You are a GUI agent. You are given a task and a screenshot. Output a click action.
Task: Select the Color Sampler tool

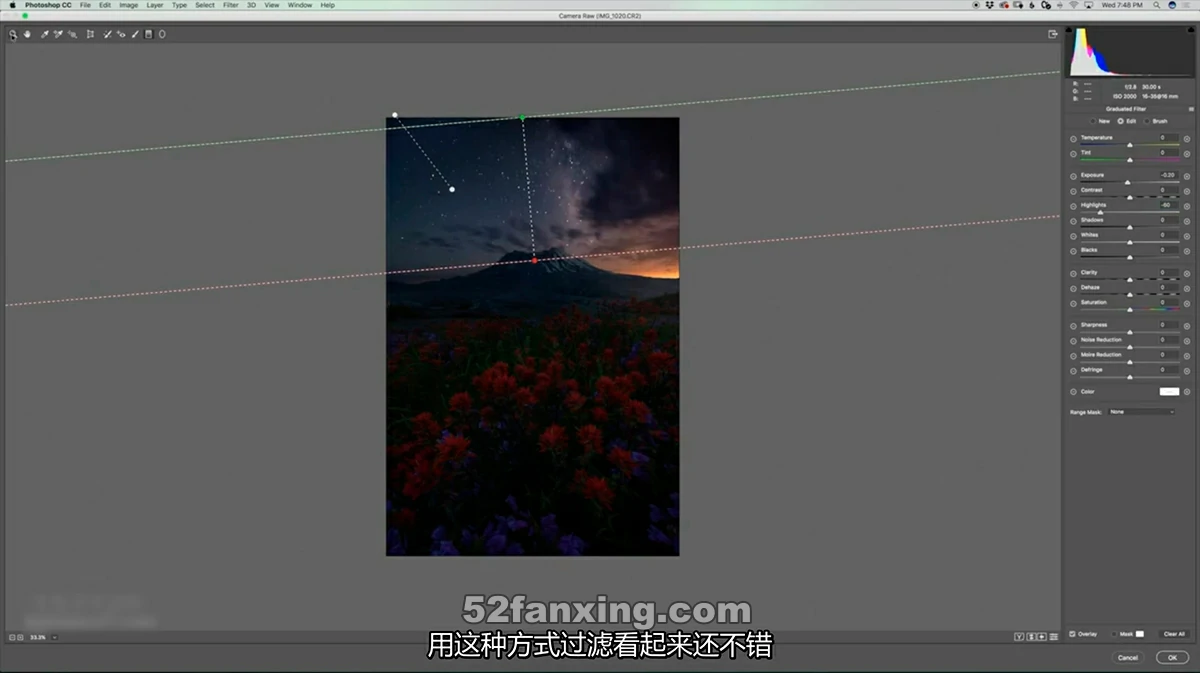tap(58, 34)
